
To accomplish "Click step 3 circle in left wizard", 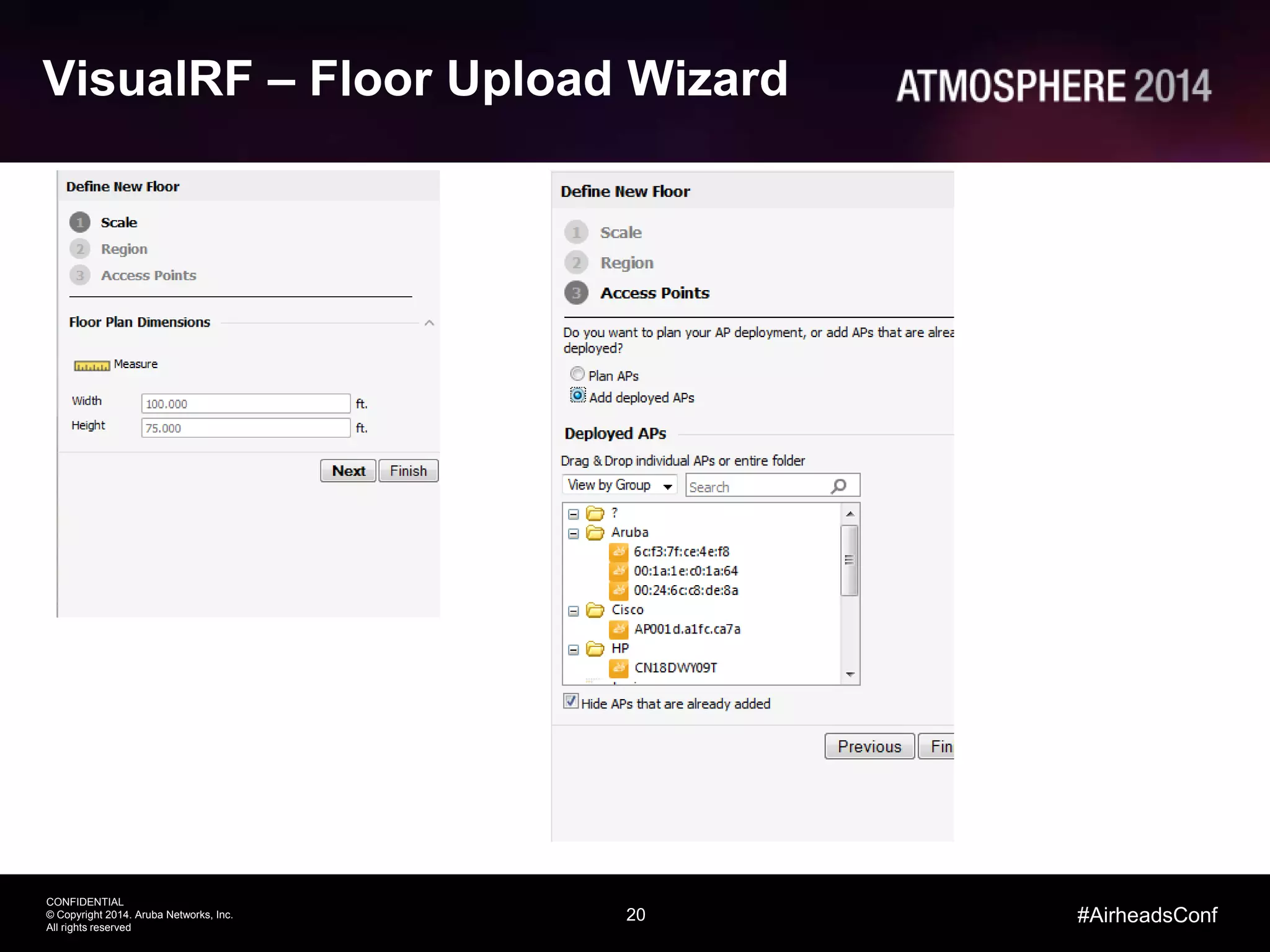I will [80, 275].
